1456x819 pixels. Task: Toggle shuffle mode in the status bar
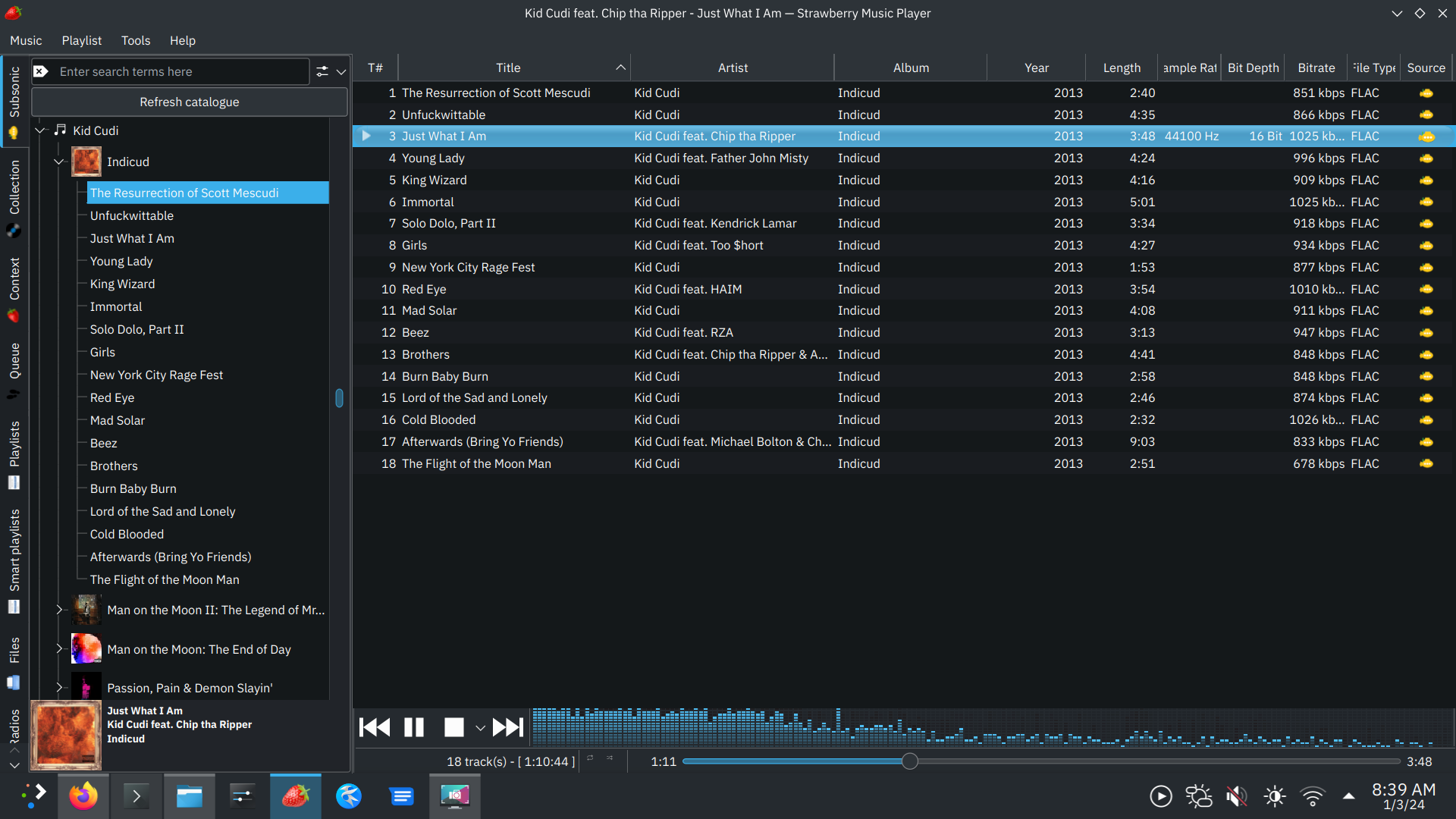[610, 758]
